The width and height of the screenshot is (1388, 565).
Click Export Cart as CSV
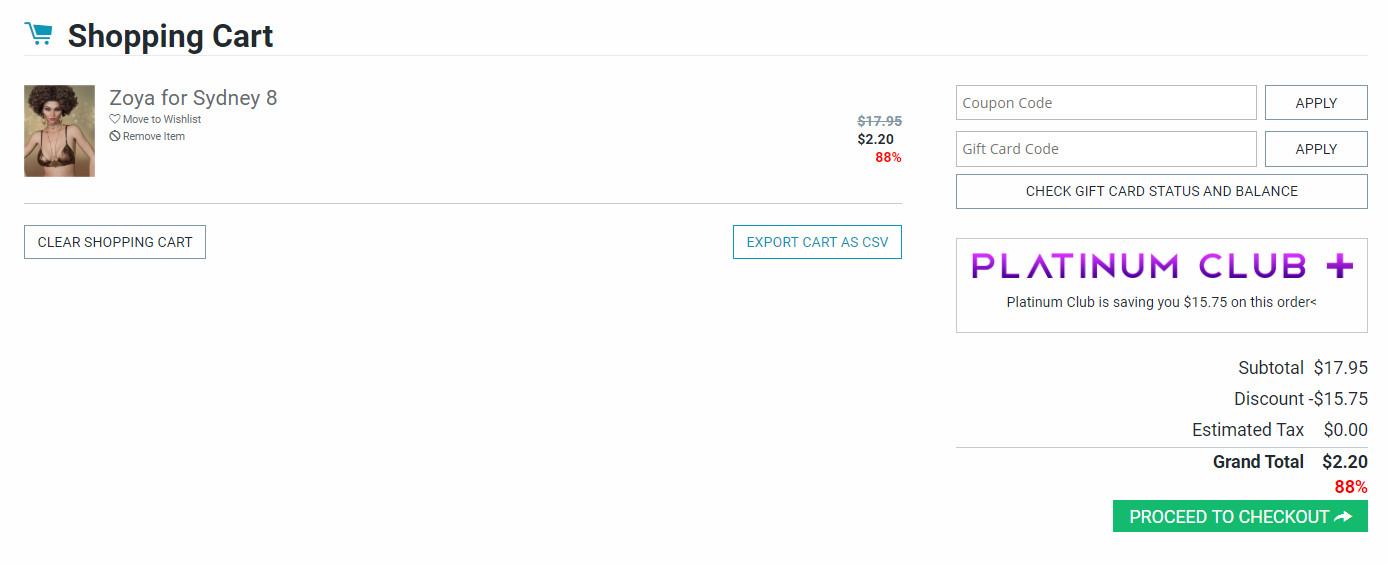click(817, 242)
